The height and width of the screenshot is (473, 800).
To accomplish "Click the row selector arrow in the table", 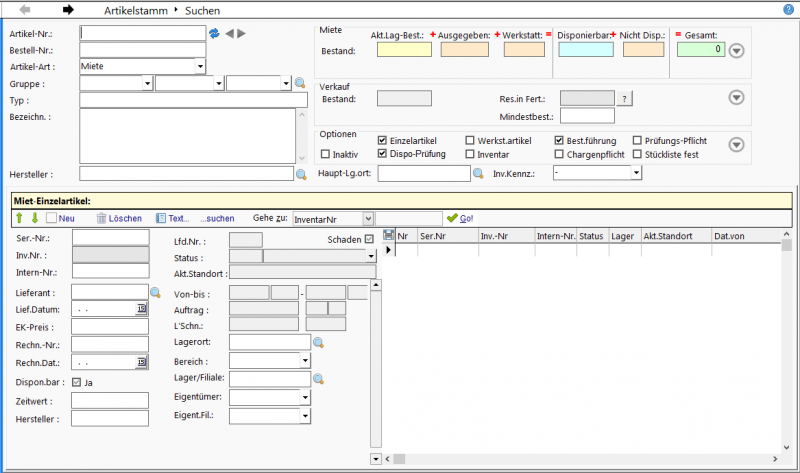I will pyautogui.click(x=388, y=250).
